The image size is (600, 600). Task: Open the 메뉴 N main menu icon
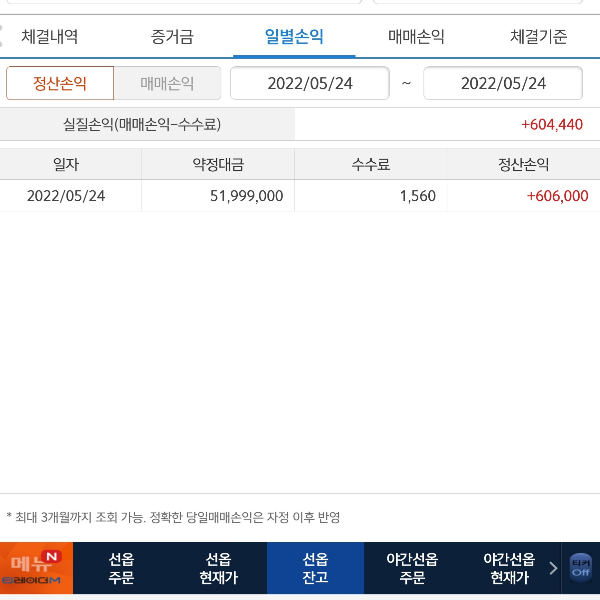(36, 568)
